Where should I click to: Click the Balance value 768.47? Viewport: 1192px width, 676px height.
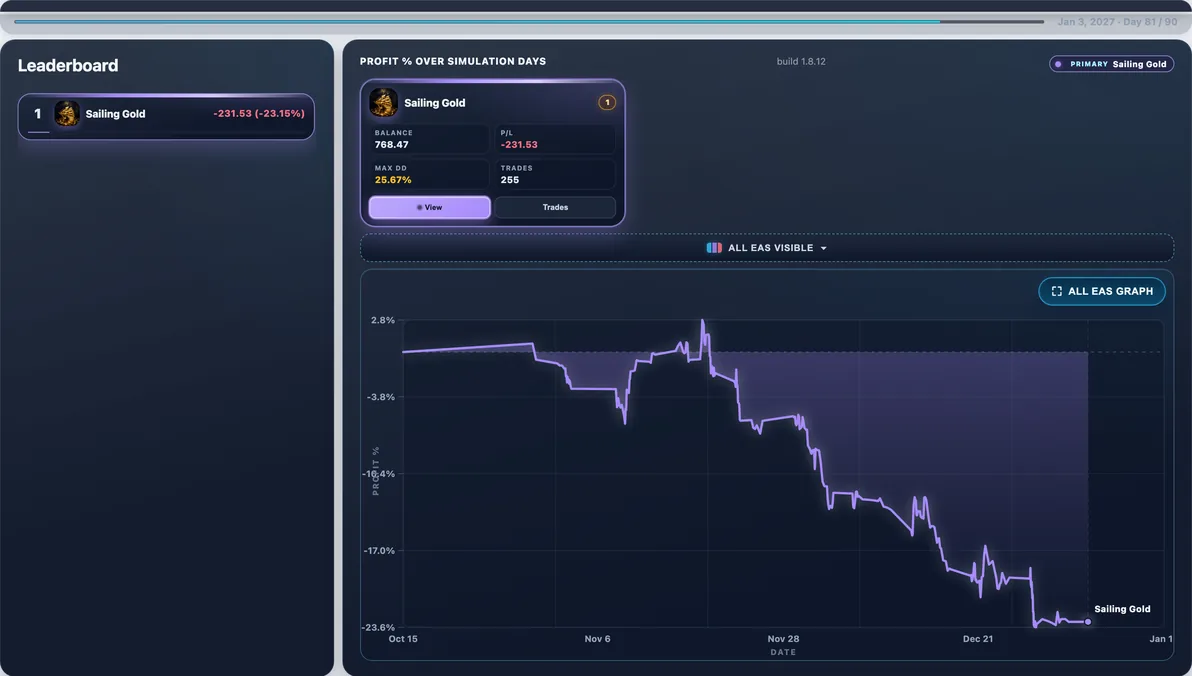[392, 144]
